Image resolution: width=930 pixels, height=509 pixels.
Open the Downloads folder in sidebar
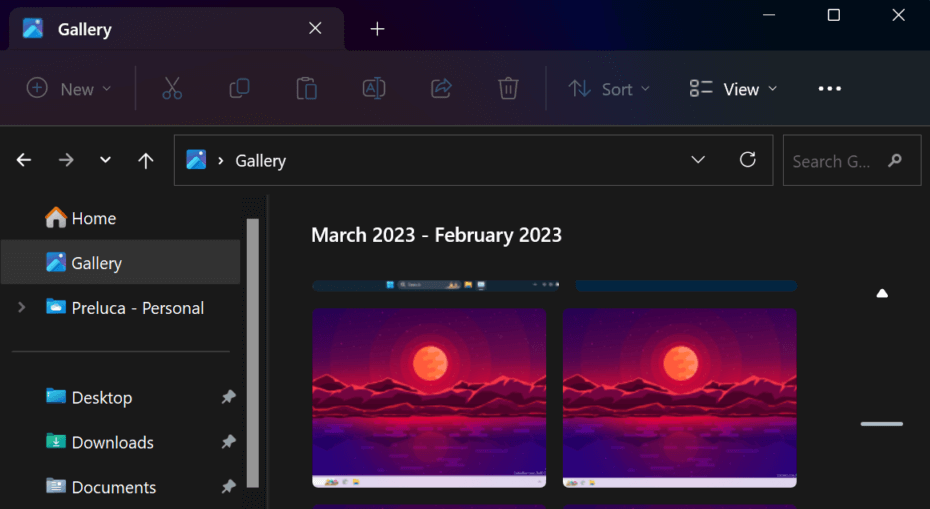pyautogui.click(x=112, y=442)
